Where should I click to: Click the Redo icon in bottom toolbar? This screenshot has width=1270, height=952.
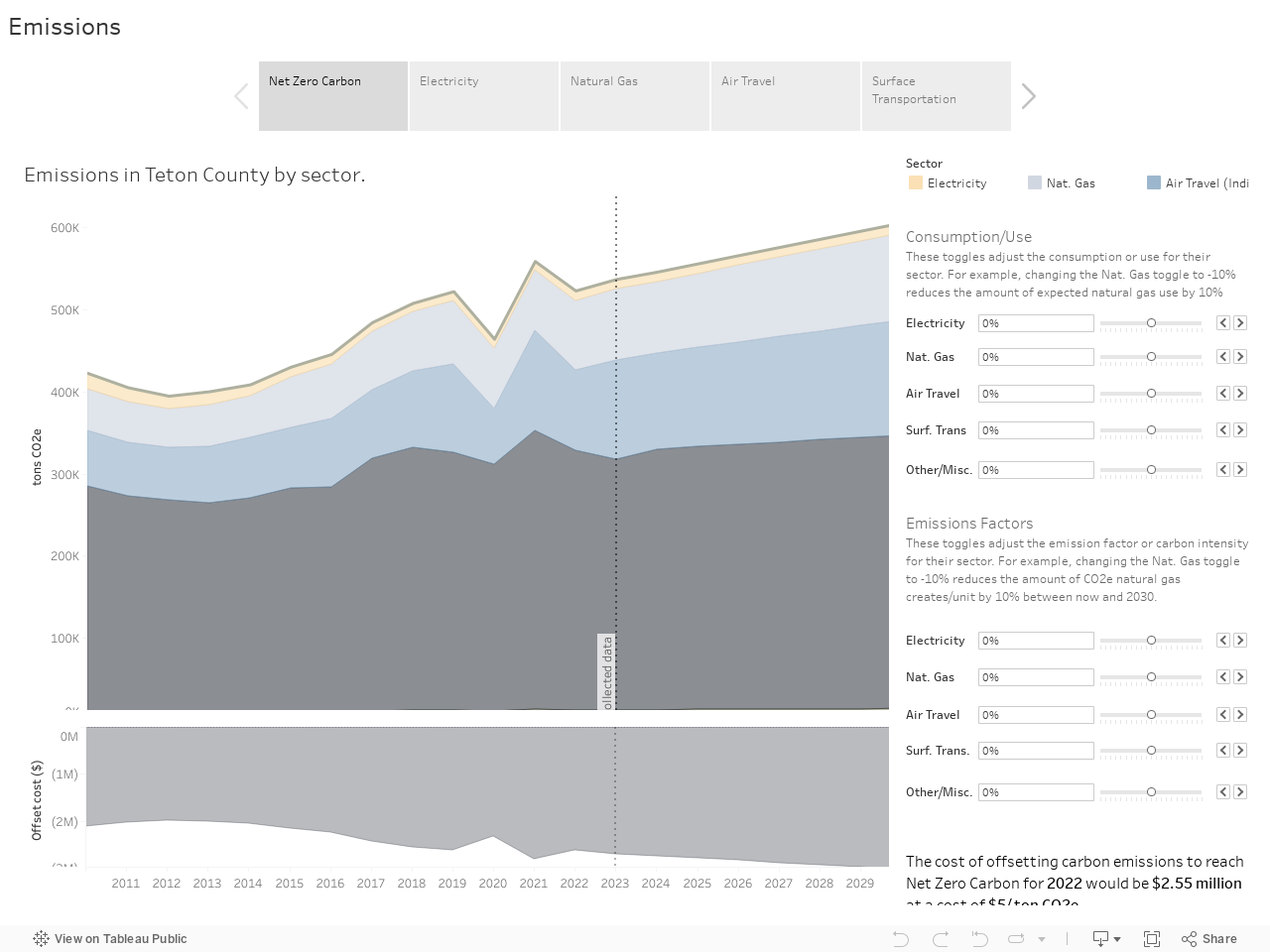click(941, 939)
